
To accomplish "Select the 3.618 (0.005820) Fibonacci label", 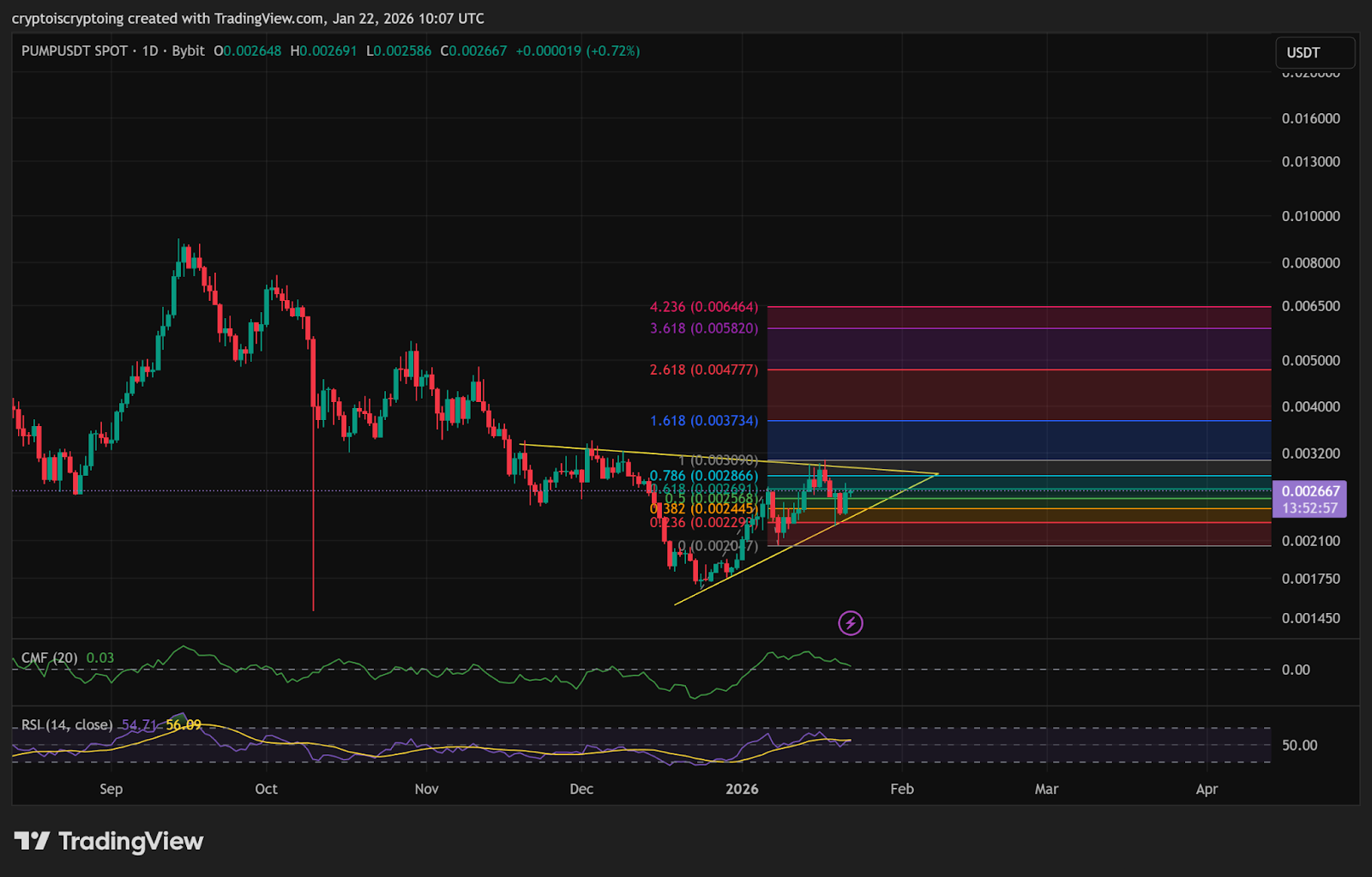I will point(704,328).
